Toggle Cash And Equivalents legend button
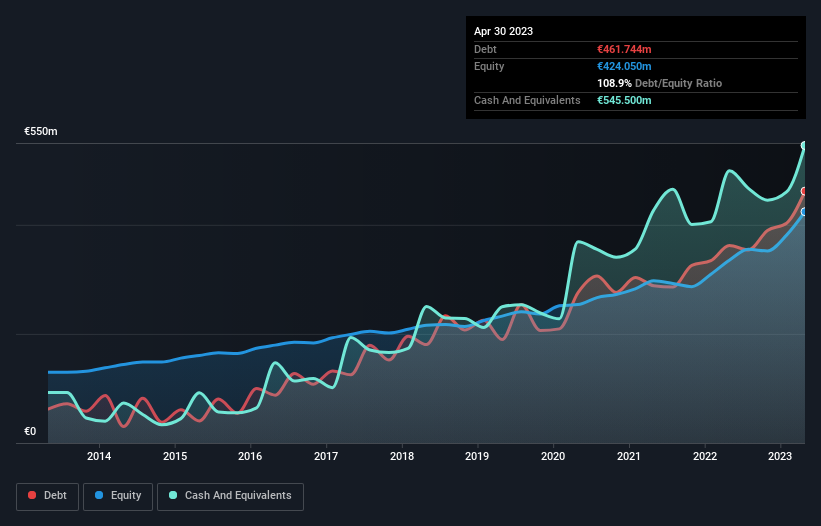Screen dimensions: 821x526 coord(230,496)
